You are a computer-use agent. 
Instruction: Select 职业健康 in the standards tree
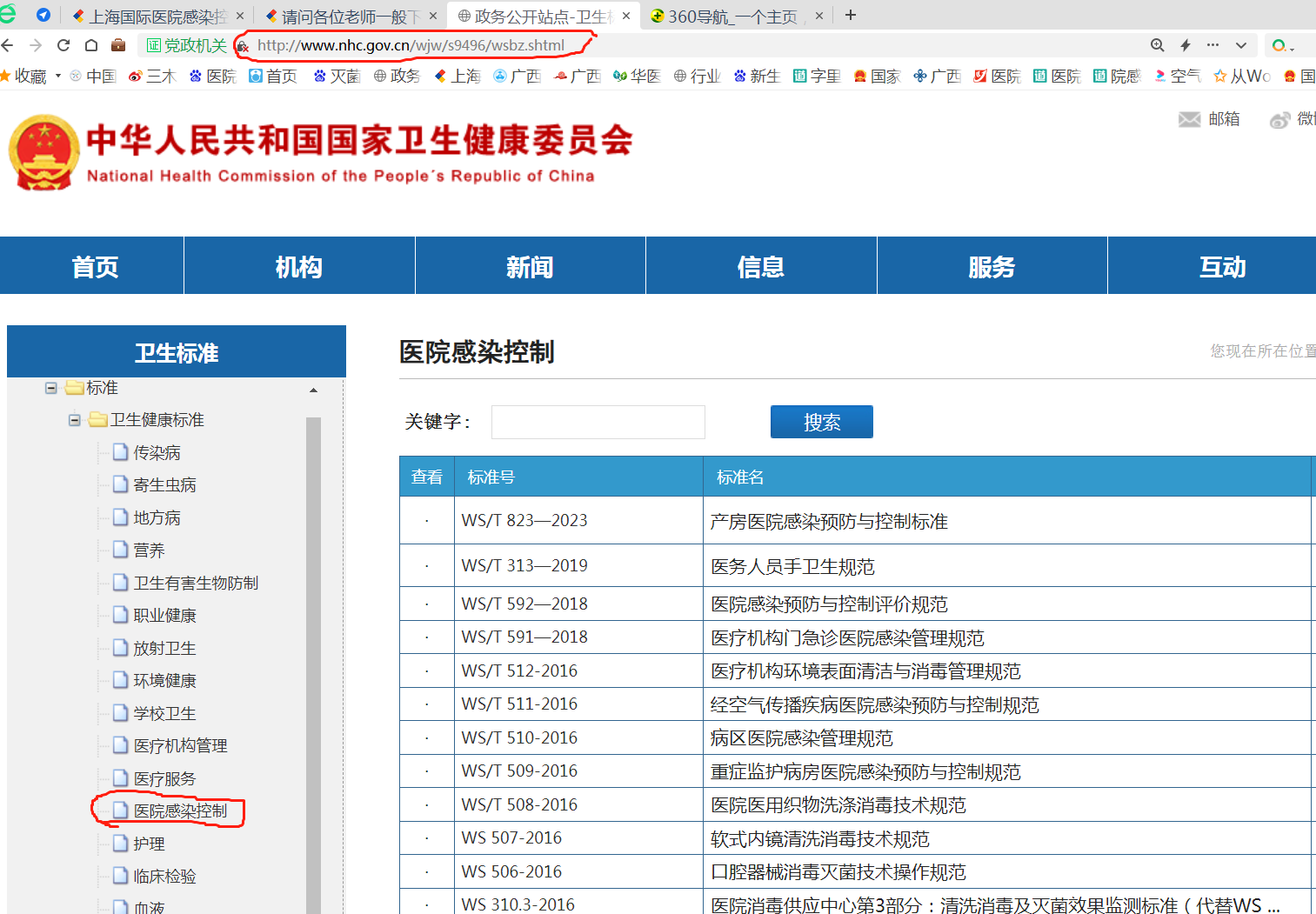pos(164,615)
